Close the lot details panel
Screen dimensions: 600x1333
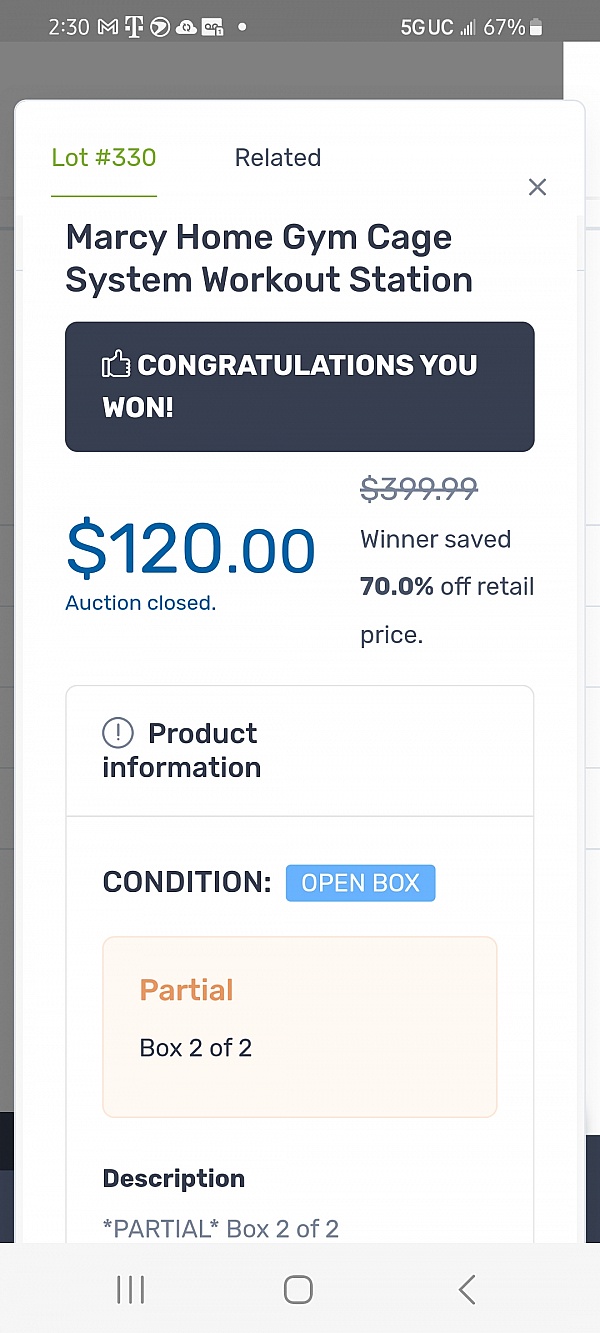pyautogui.click(x=537, y=187)
